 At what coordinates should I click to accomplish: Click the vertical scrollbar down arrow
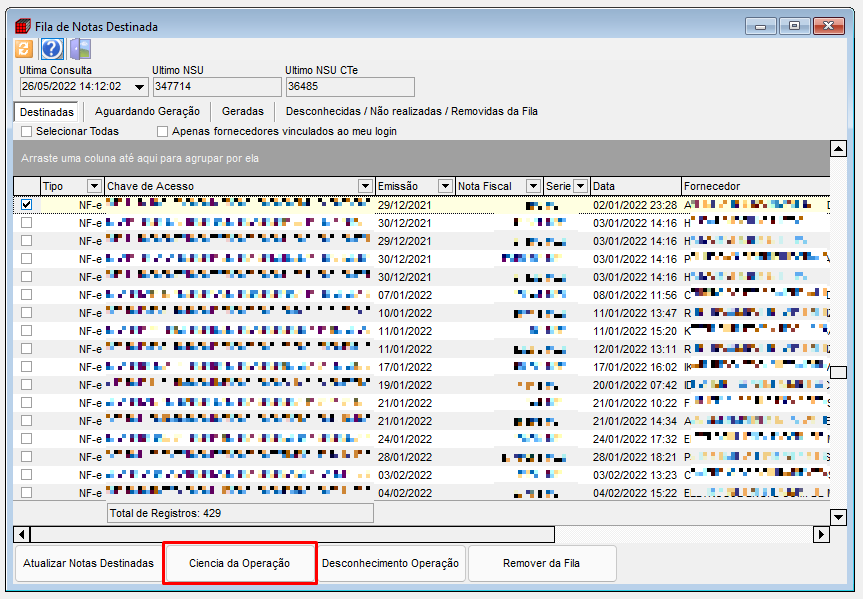point(838,517)
